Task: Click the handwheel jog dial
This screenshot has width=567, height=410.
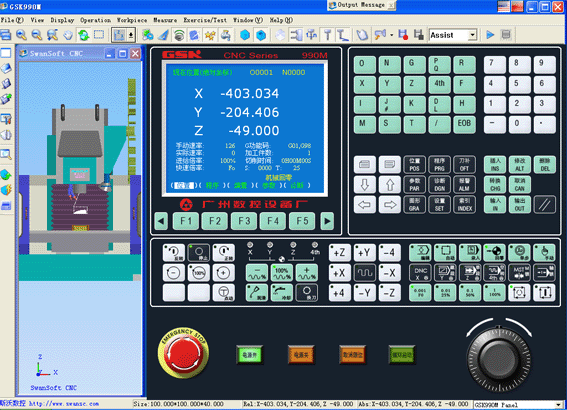Action: tap(499, 359)
